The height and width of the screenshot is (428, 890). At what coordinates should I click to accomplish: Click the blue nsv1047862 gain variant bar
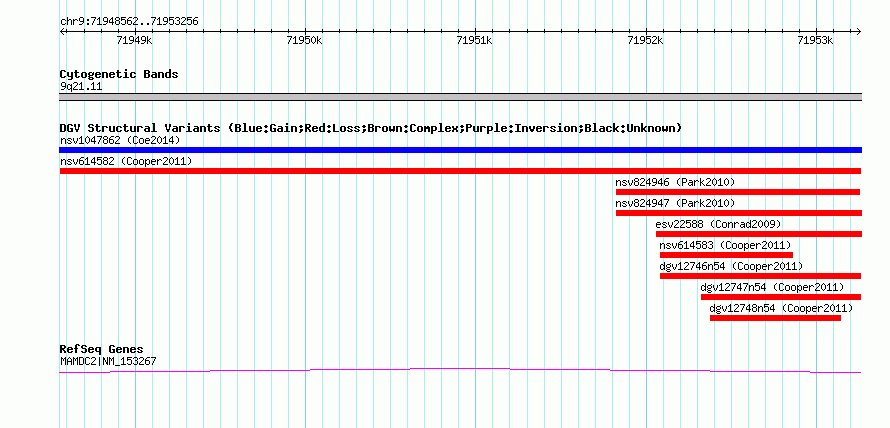pyautogui.click(x=460, y=150)
